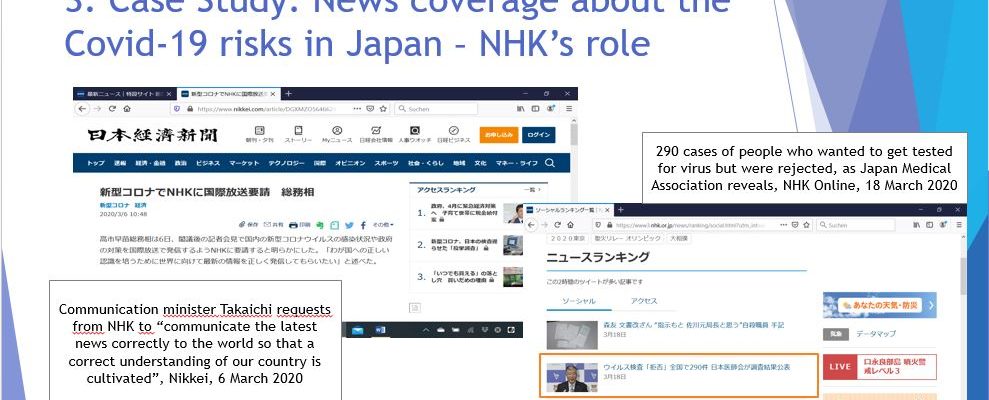Open page actions dots in Nikkei address bar

(x=358, y=109)
